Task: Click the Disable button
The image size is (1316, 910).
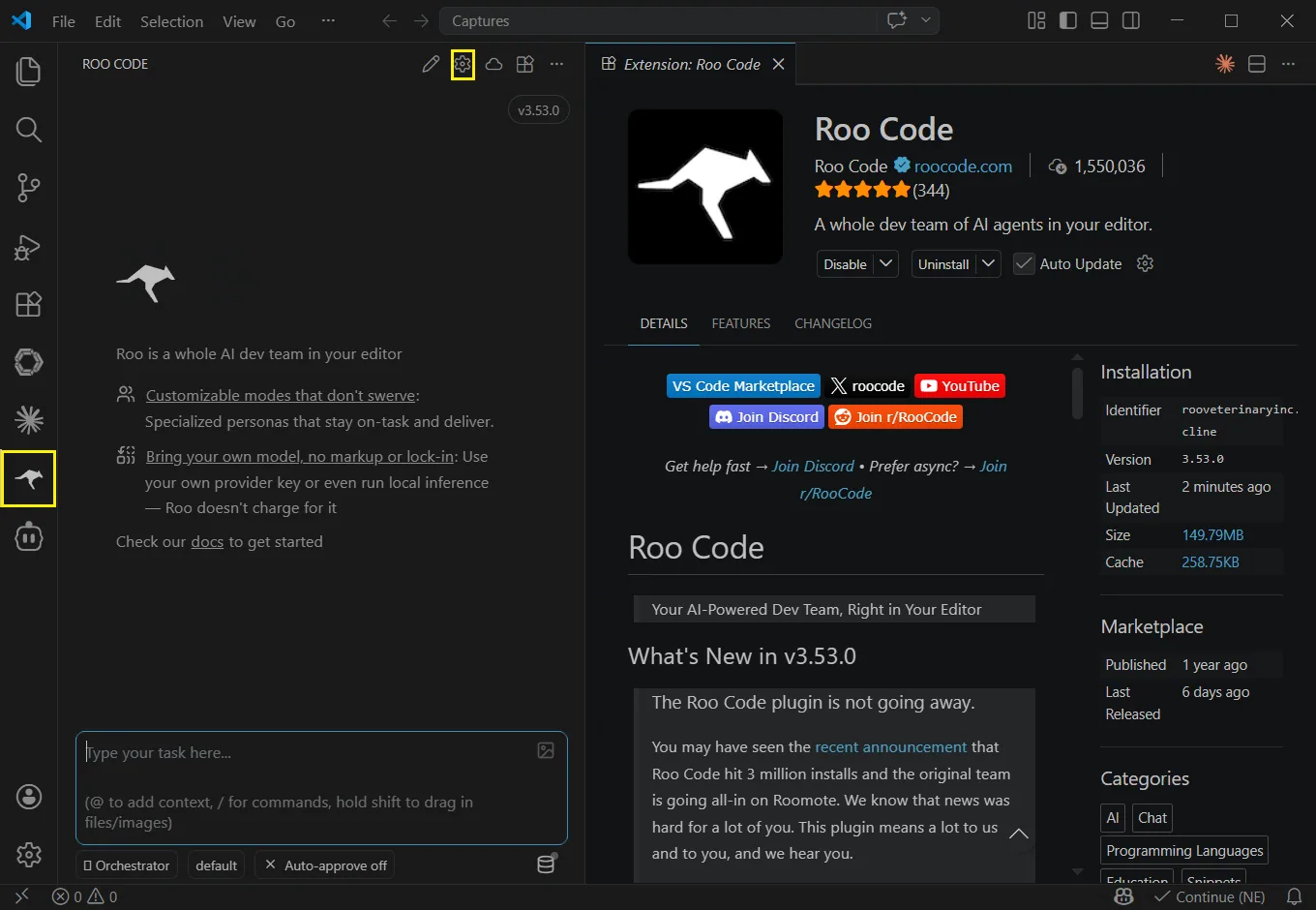Action: tap(845, 264)
